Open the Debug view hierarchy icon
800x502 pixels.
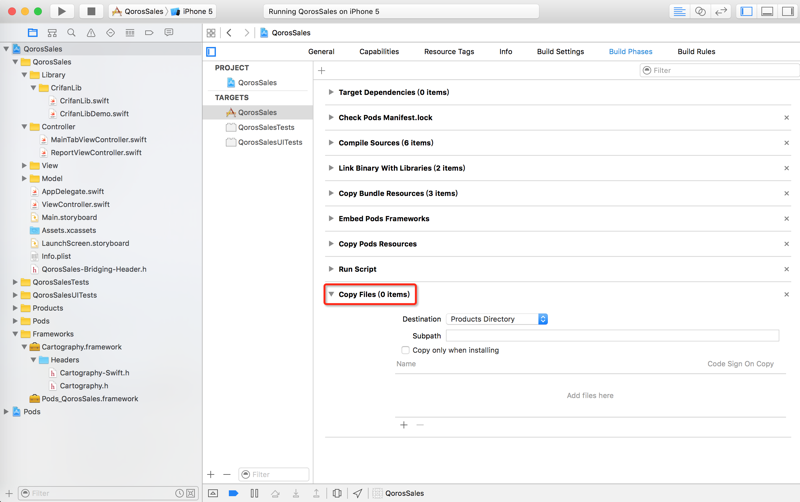(x=337, y=493)
